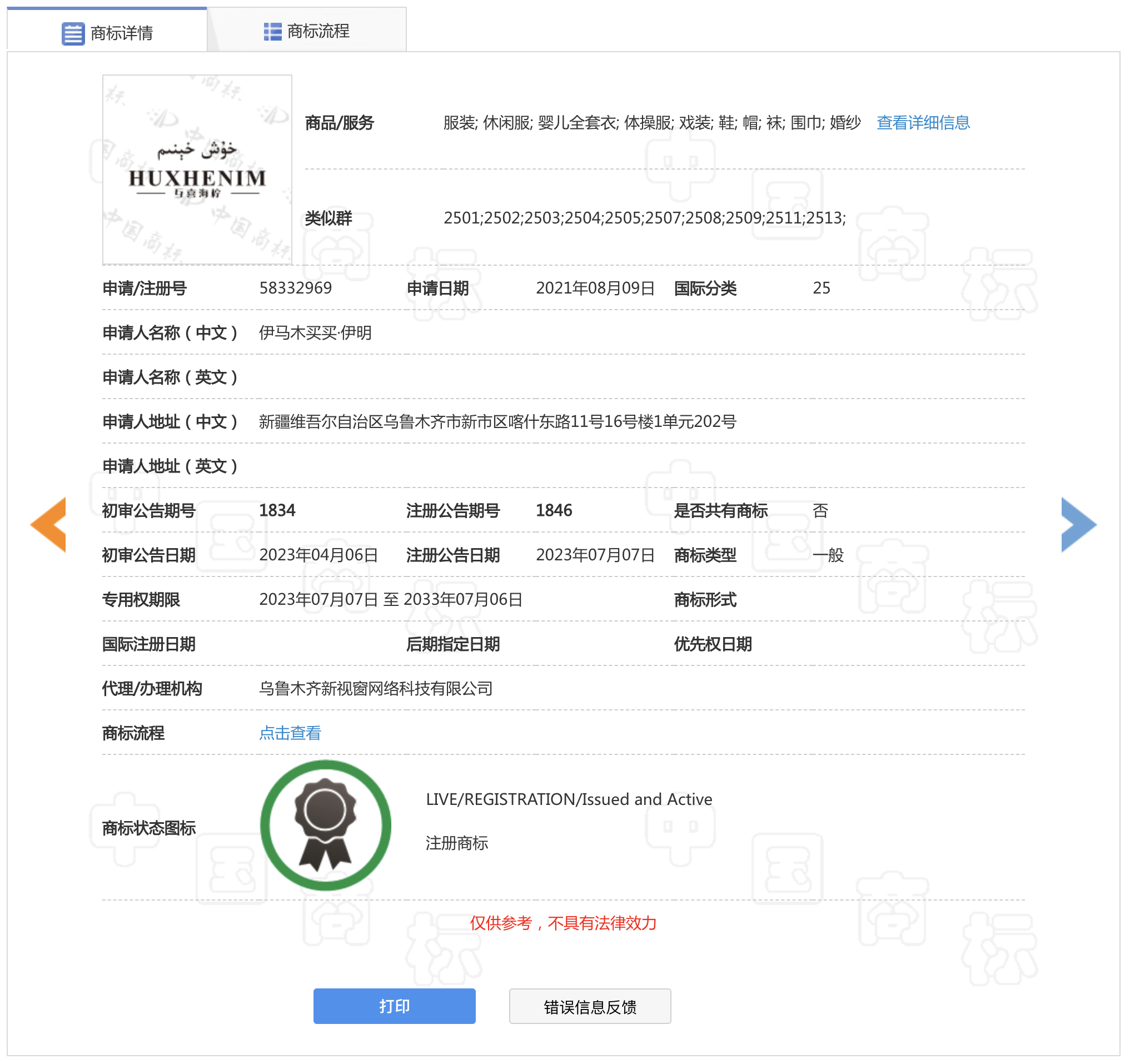Select registration announcement date 2023年07月07日
1125x1064 pixels.
[x=595, y=554]
